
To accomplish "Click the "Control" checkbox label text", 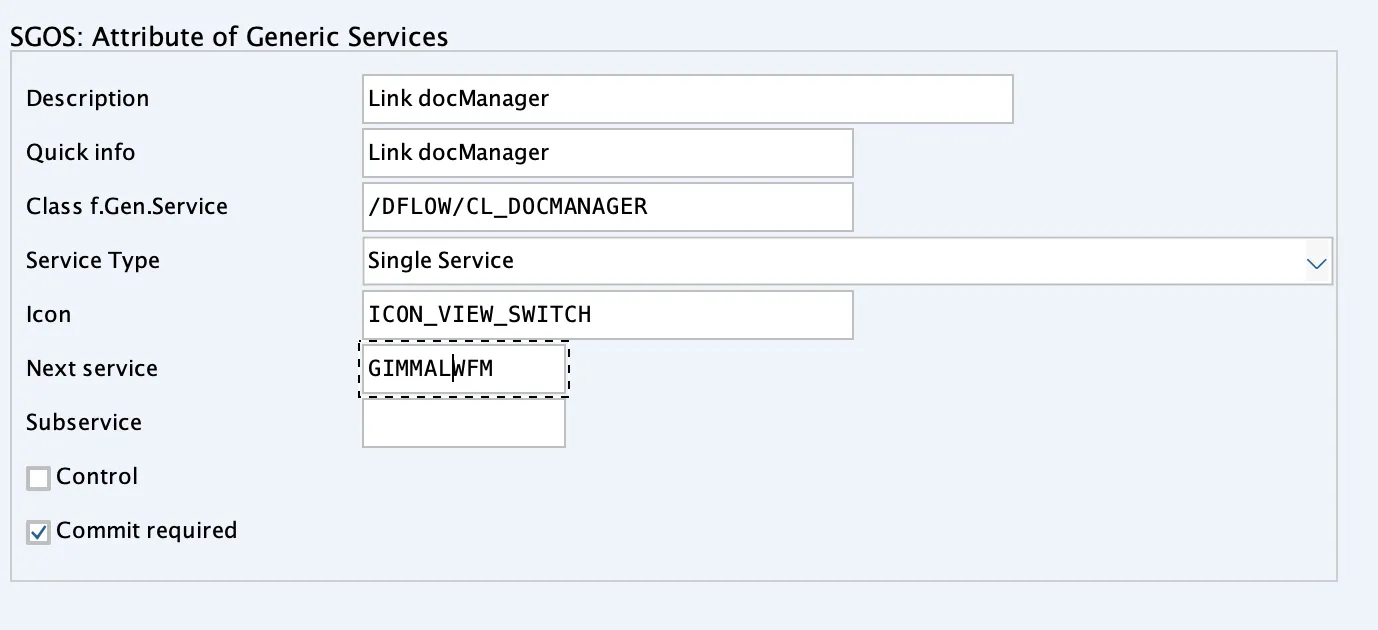I will [97, 477].
